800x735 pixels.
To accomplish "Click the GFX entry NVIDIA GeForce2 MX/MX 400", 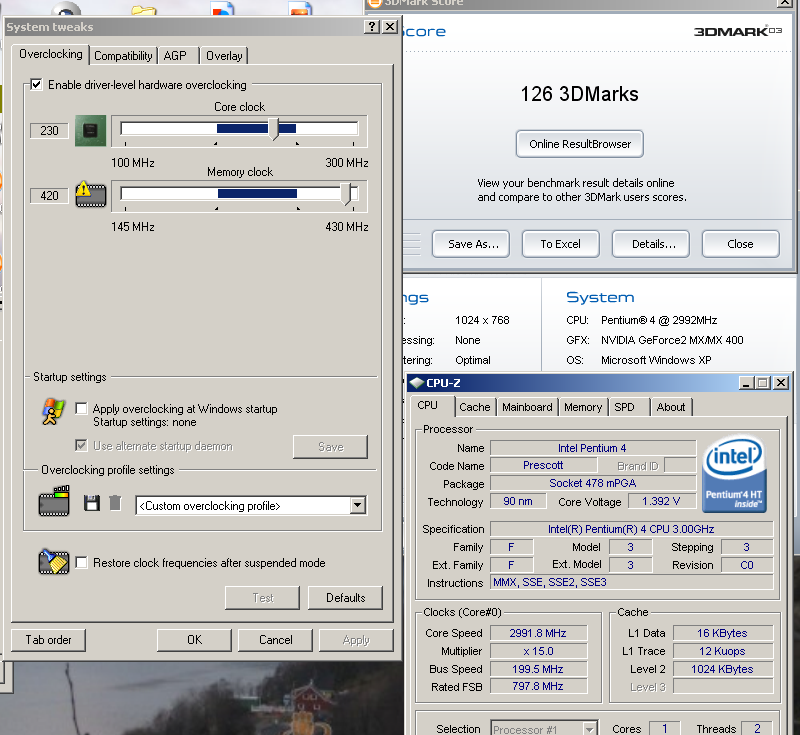I will 672,340.
